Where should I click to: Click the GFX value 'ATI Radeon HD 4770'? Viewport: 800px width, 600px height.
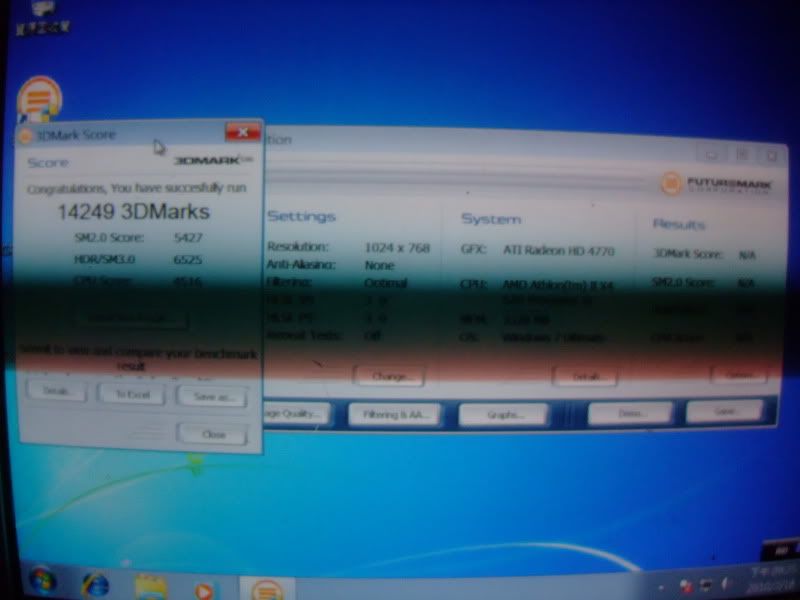(x=559, y=251)
